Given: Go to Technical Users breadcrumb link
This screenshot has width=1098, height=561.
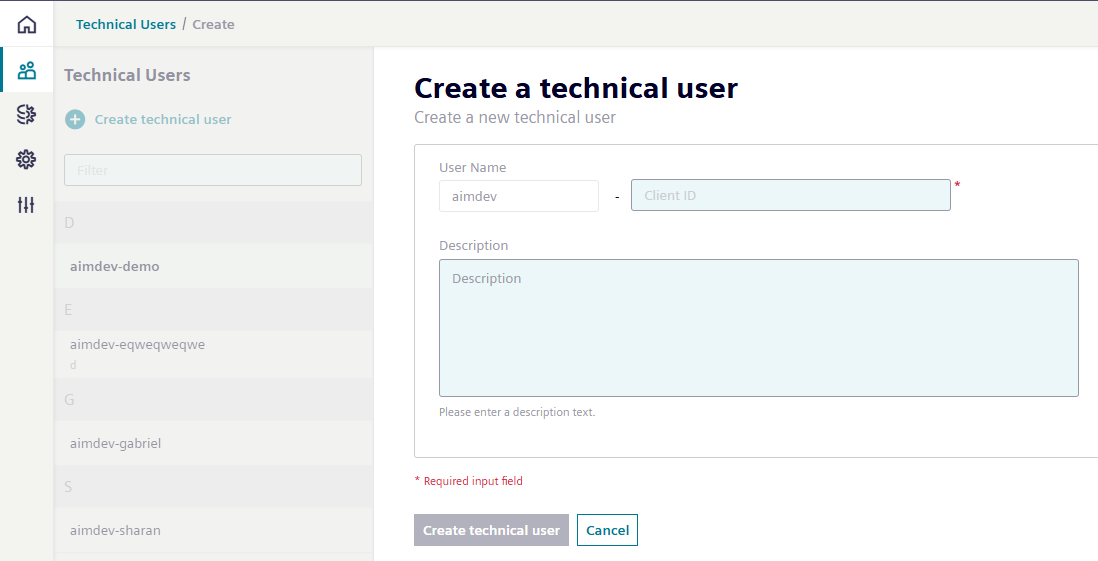Looking at the screenshot, I should (126, 25).
